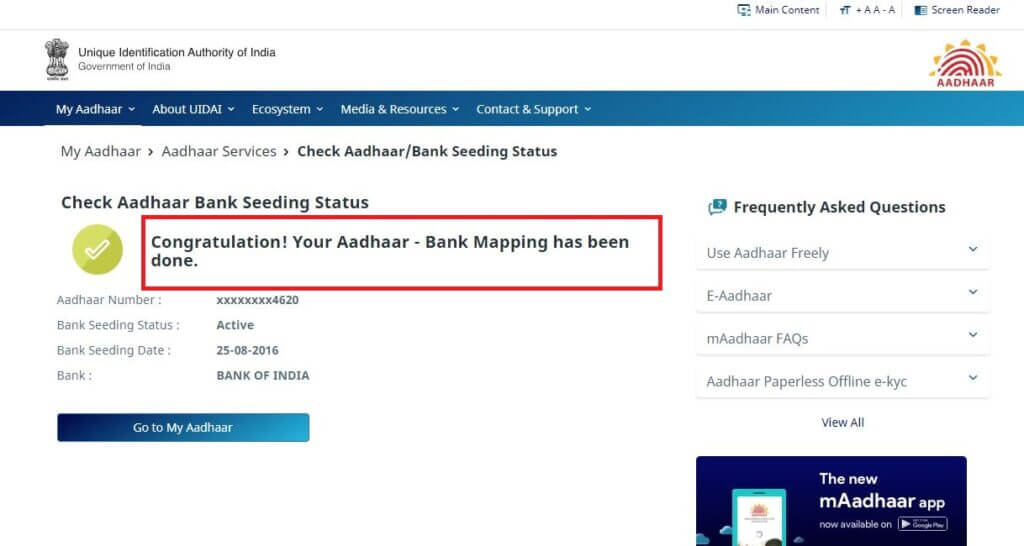
Task: Click the Media & Resources dropdown arrow
Action: pyautogui.click(x=456, y=109)
